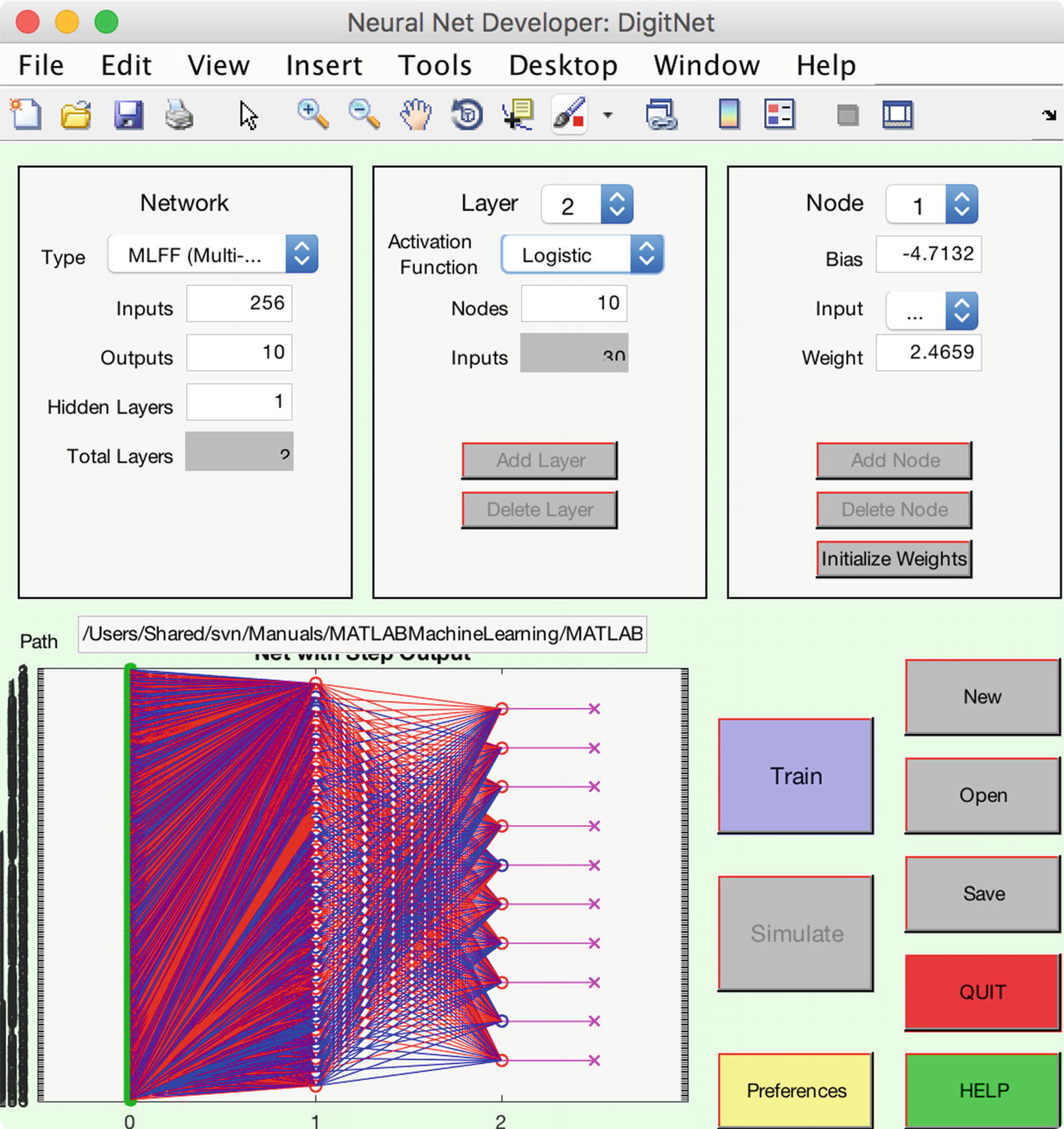The image size is (1064, 1129).
Task: Open the Desktop menu
Action: pos(564,65)
